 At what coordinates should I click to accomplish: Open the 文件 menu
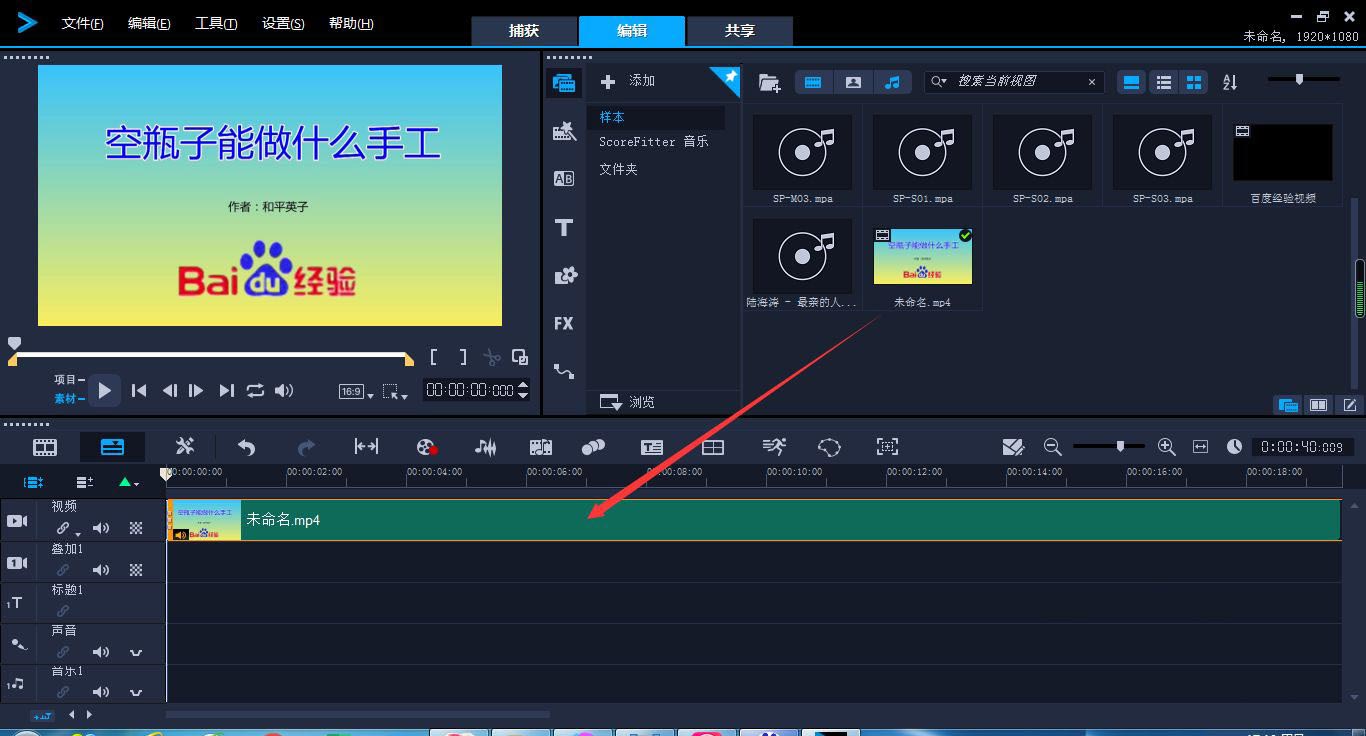pos(82,23)
